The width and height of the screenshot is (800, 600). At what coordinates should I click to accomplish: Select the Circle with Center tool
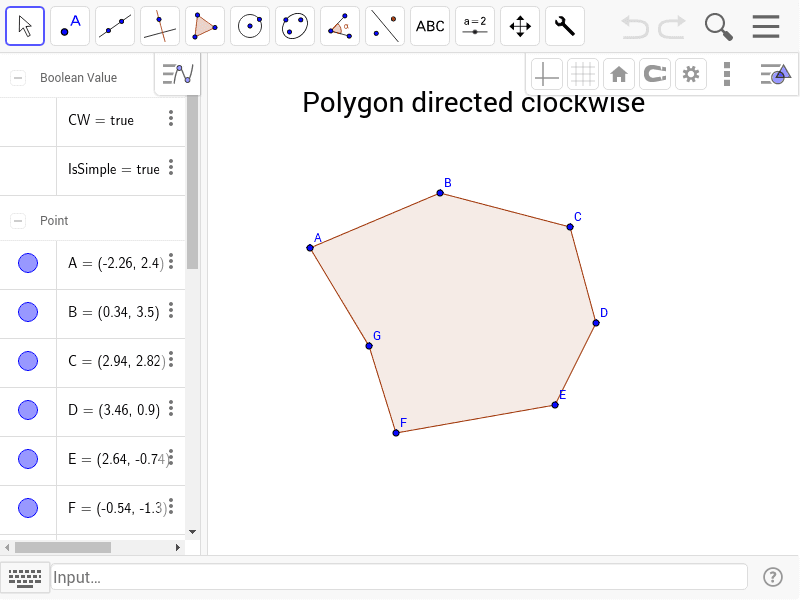[249, 26]
